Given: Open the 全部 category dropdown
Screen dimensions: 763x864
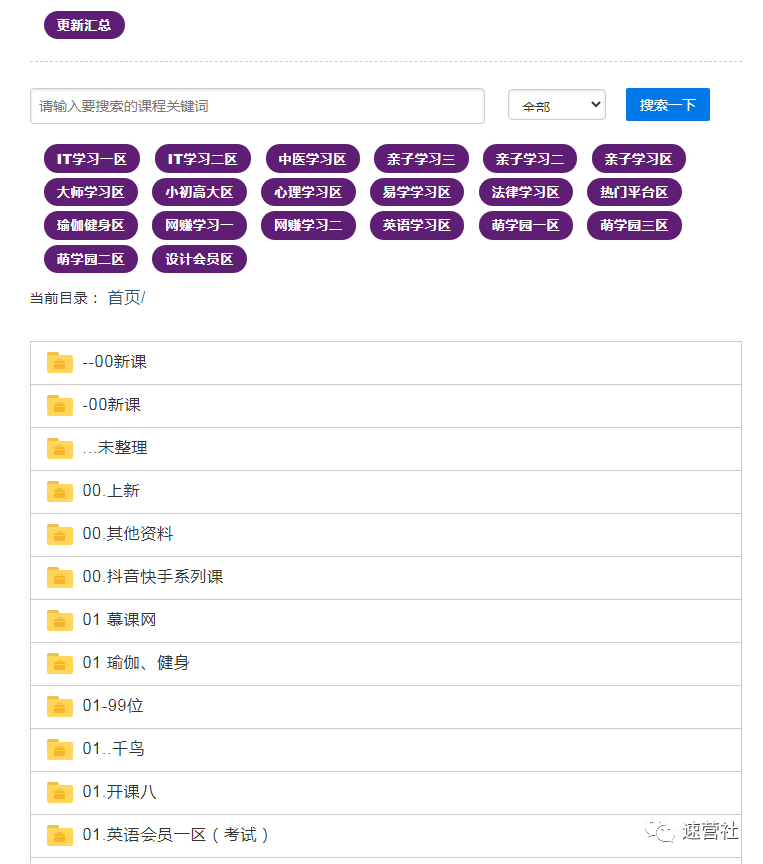Looking at the screenshot, I should tap(556, 105).
